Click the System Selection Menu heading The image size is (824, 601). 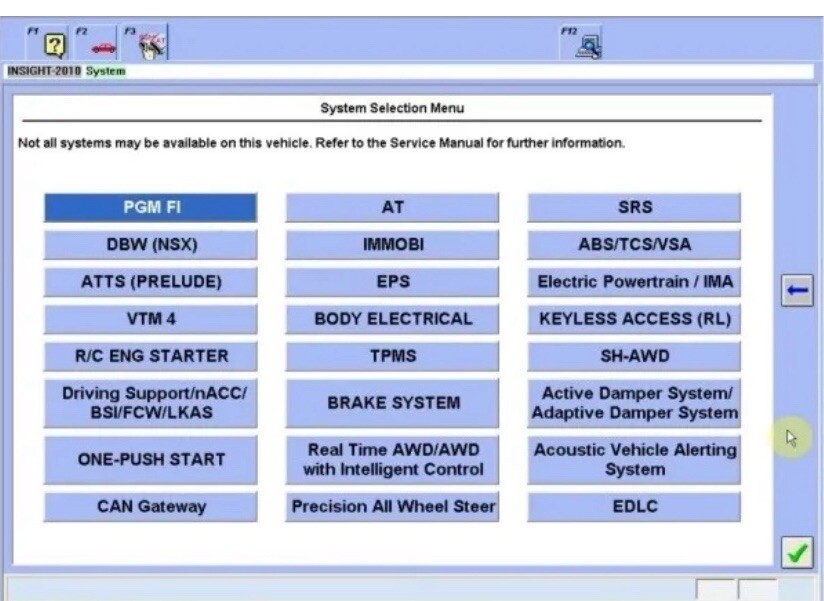392,108
